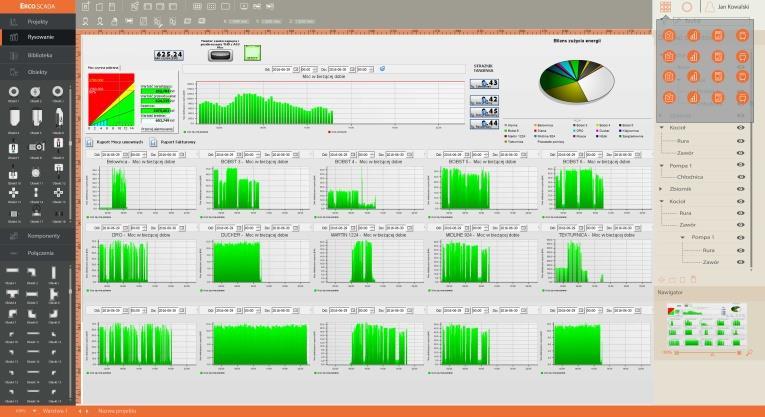Select the large elbow pipe in Połączenia top row
This screenshot has width=765, height=417.
pyautogui.click(x=32, y=272)
